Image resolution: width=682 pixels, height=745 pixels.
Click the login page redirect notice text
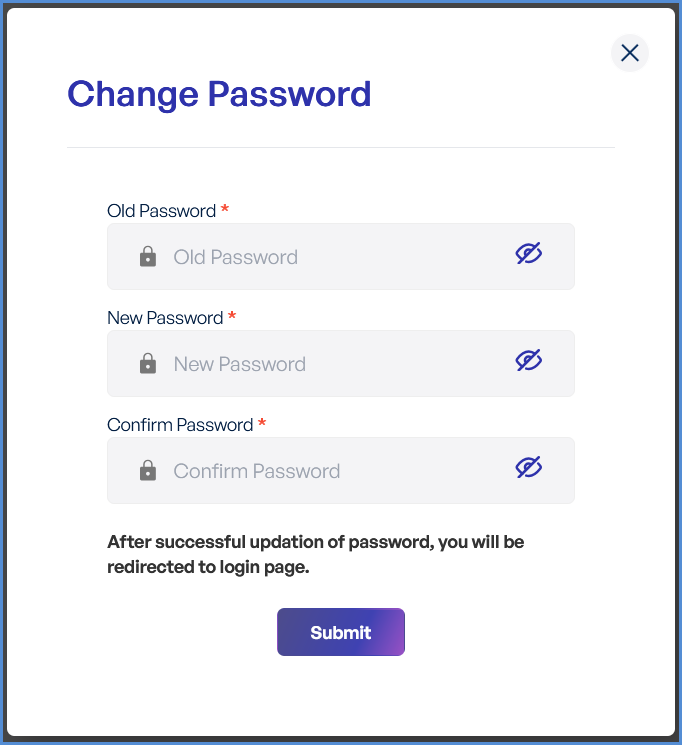coord(315,554)
